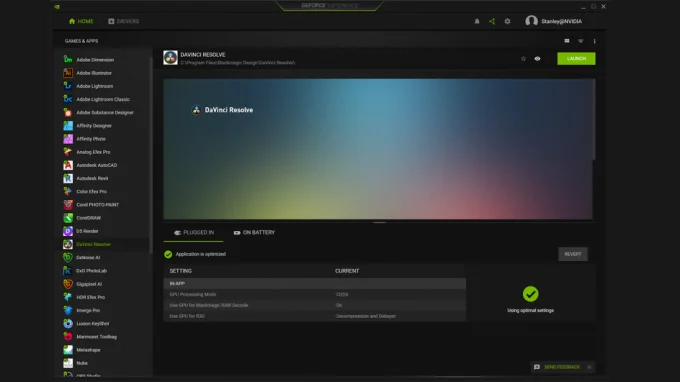This screenshot has width=680, height=382.
Task: Select the HDR Efex Pro icon
Action: (x=68, y=297)
